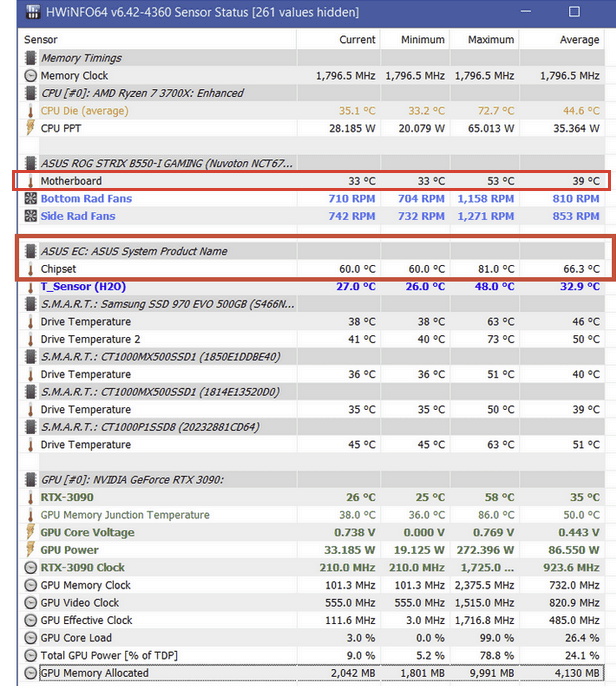Click the thermometer icon next to CPU Die (average)
This screenshot has height=686, width=616.
[x=30, y=111]
